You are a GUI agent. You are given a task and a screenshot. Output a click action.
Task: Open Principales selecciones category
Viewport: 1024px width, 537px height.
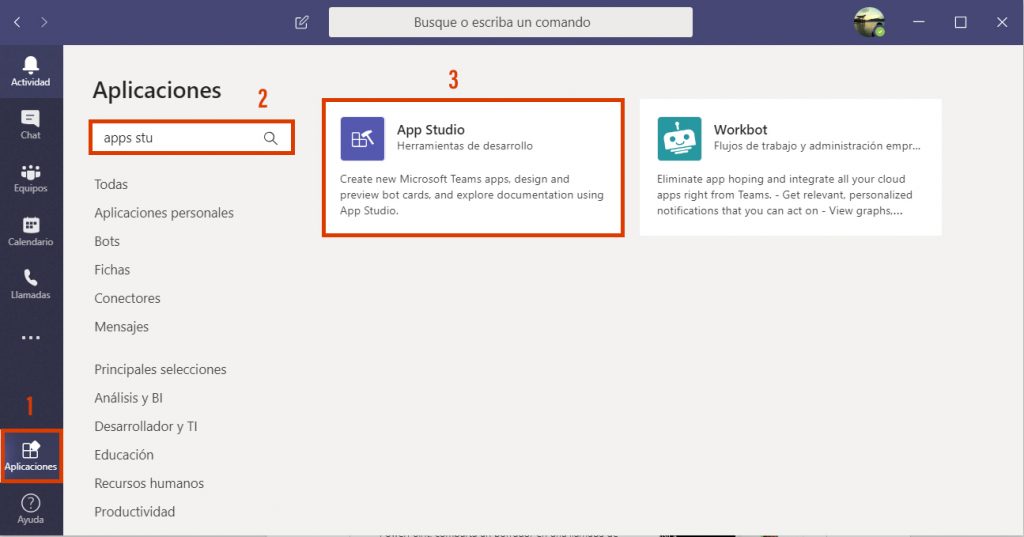[161, 369]
